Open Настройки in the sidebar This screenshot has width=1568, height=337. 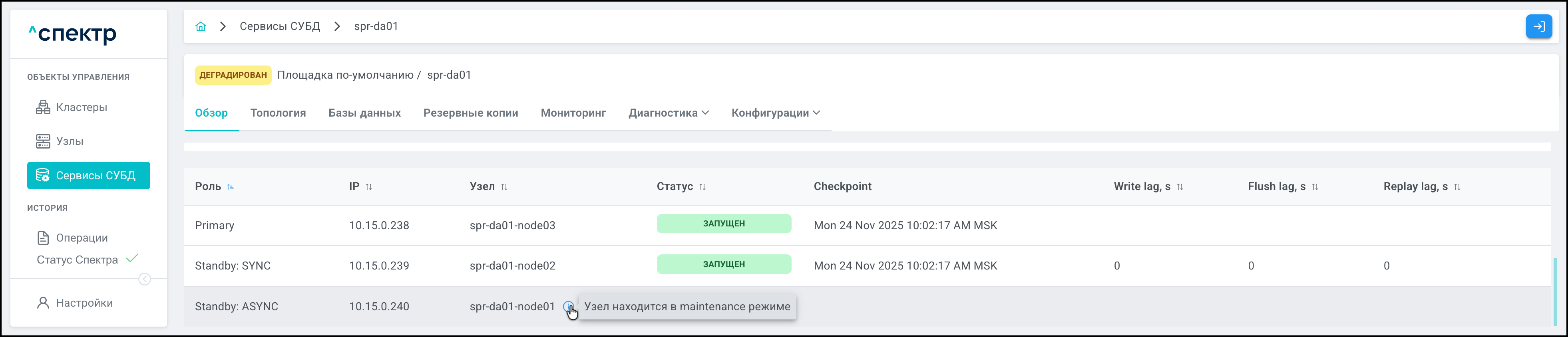click(84, 303)
